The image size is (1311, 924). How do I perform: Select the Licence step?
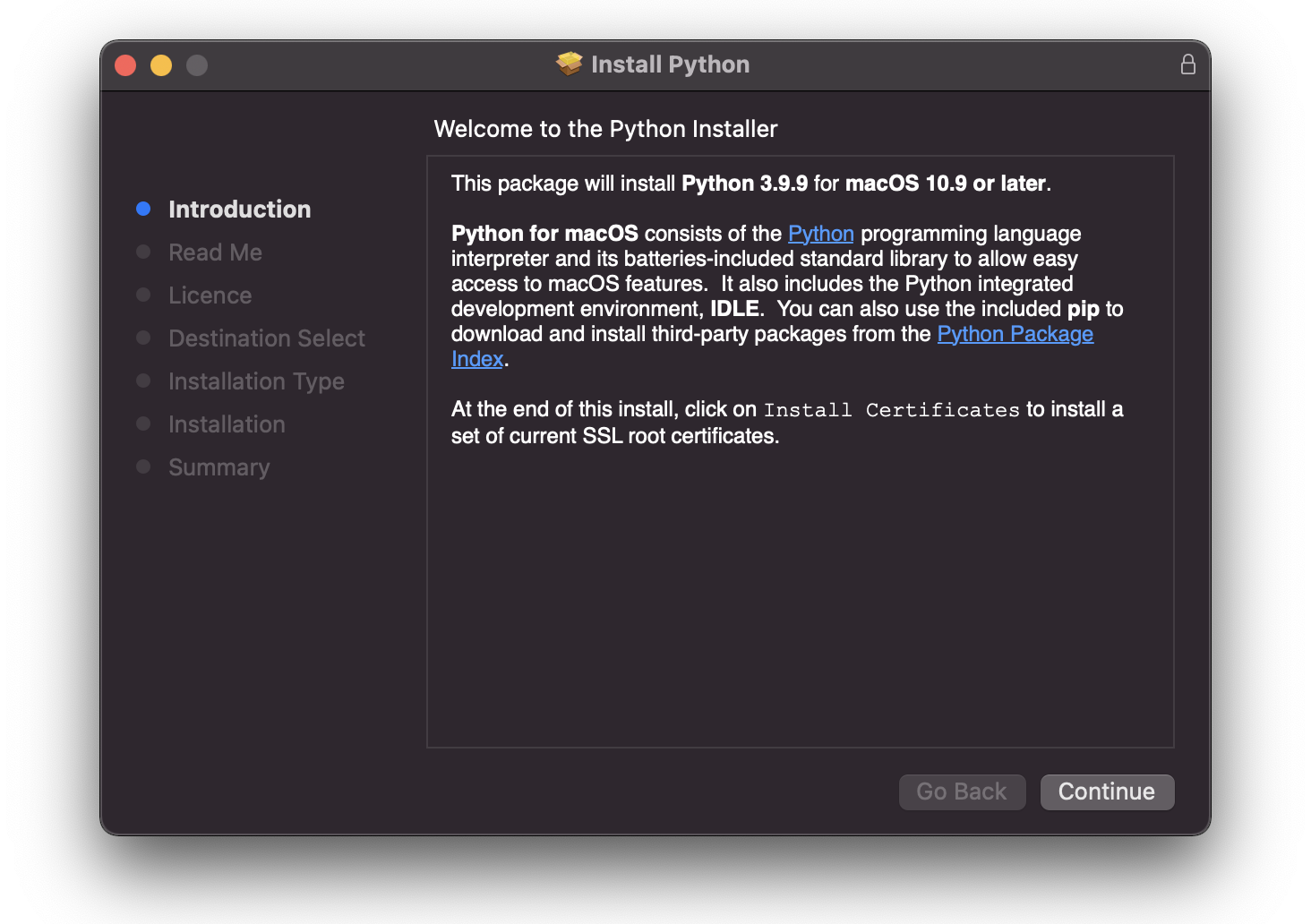210,295
